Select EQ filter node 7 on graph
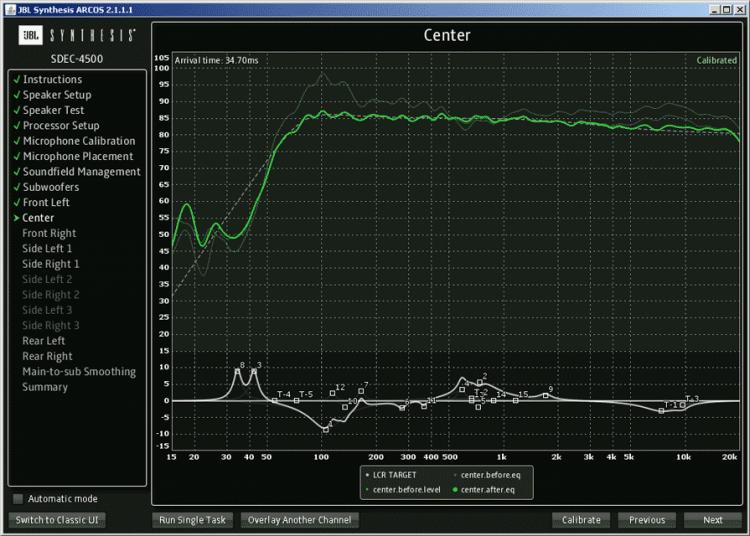The image size is (750, 536). coord(361,391)
